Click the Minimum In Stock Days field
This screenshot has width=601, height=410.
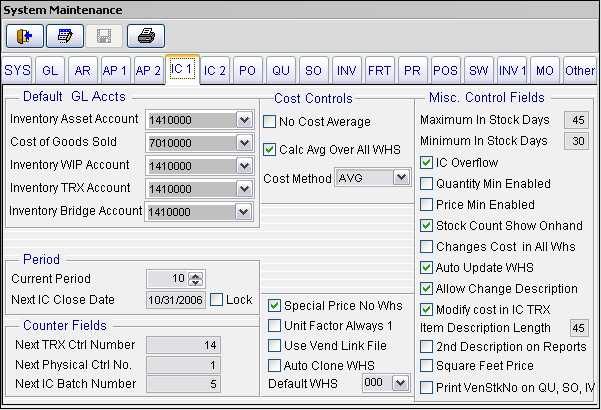pos(576,141)
